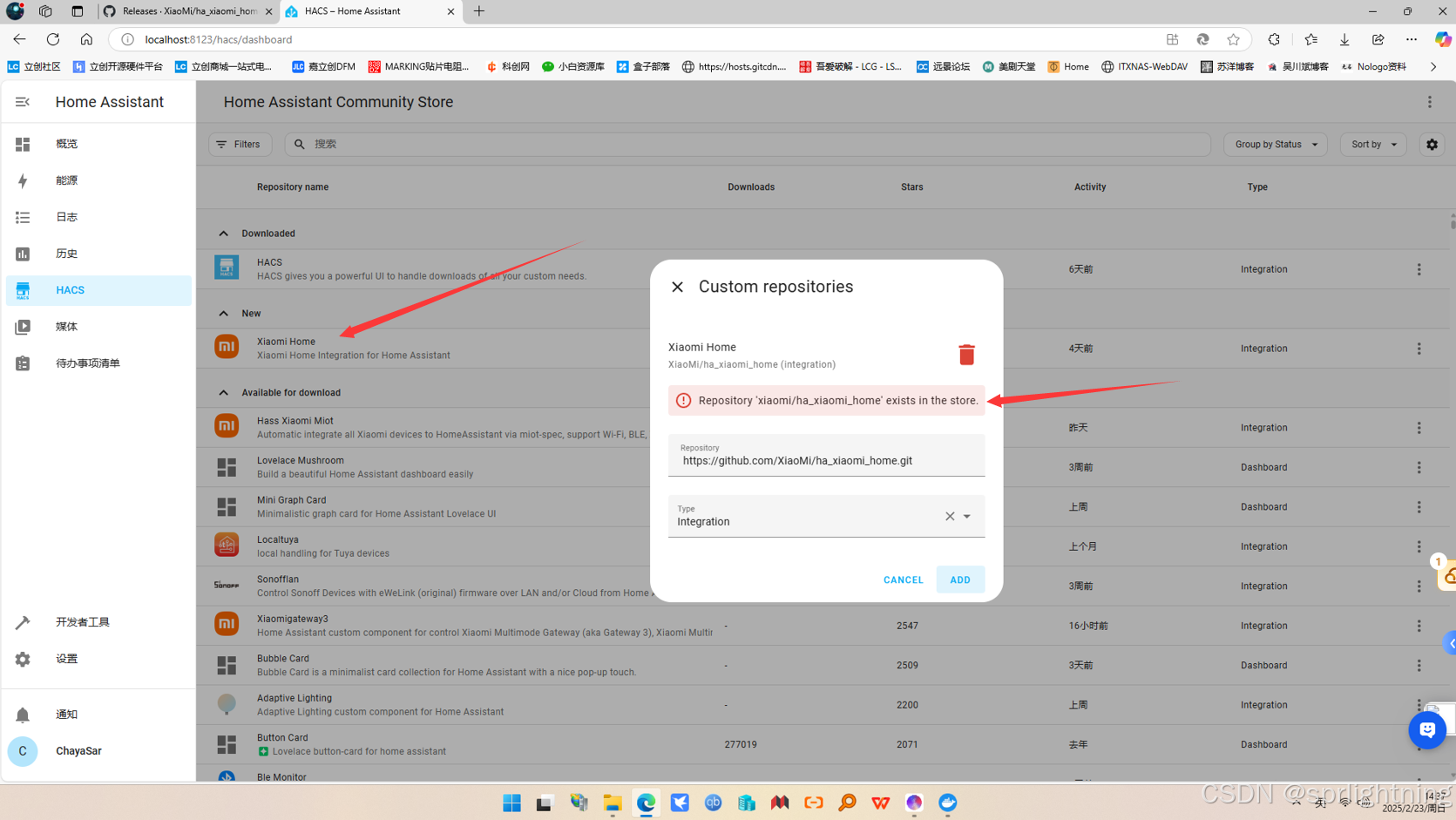Open the Xiaomi Home row options menu
1456x820 pixels.
tap(1419, 349)
